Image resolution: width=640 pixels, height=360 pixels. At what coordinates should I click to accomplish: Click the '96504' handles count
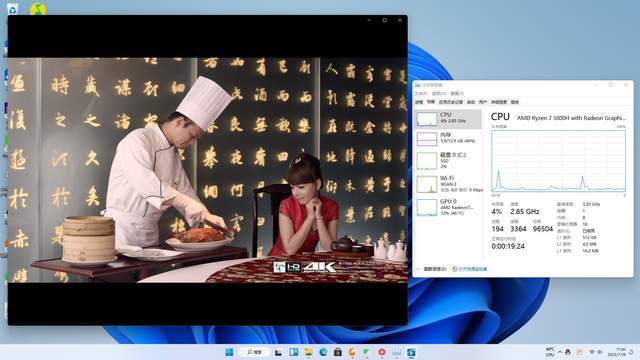click(x=543, y=229)
